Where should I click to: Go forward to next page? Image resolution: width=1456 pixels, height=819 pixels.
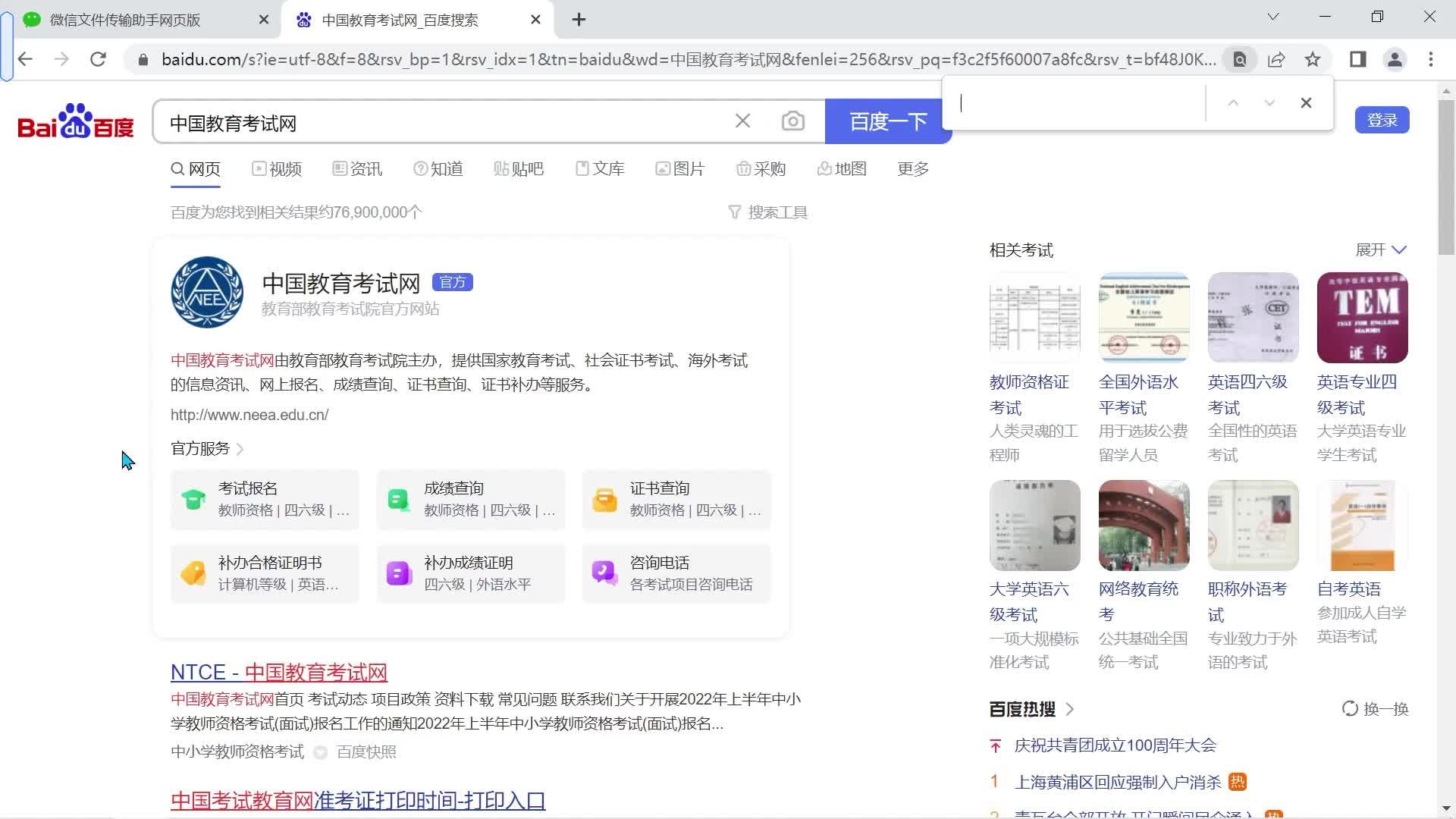[x=61, y=59]
